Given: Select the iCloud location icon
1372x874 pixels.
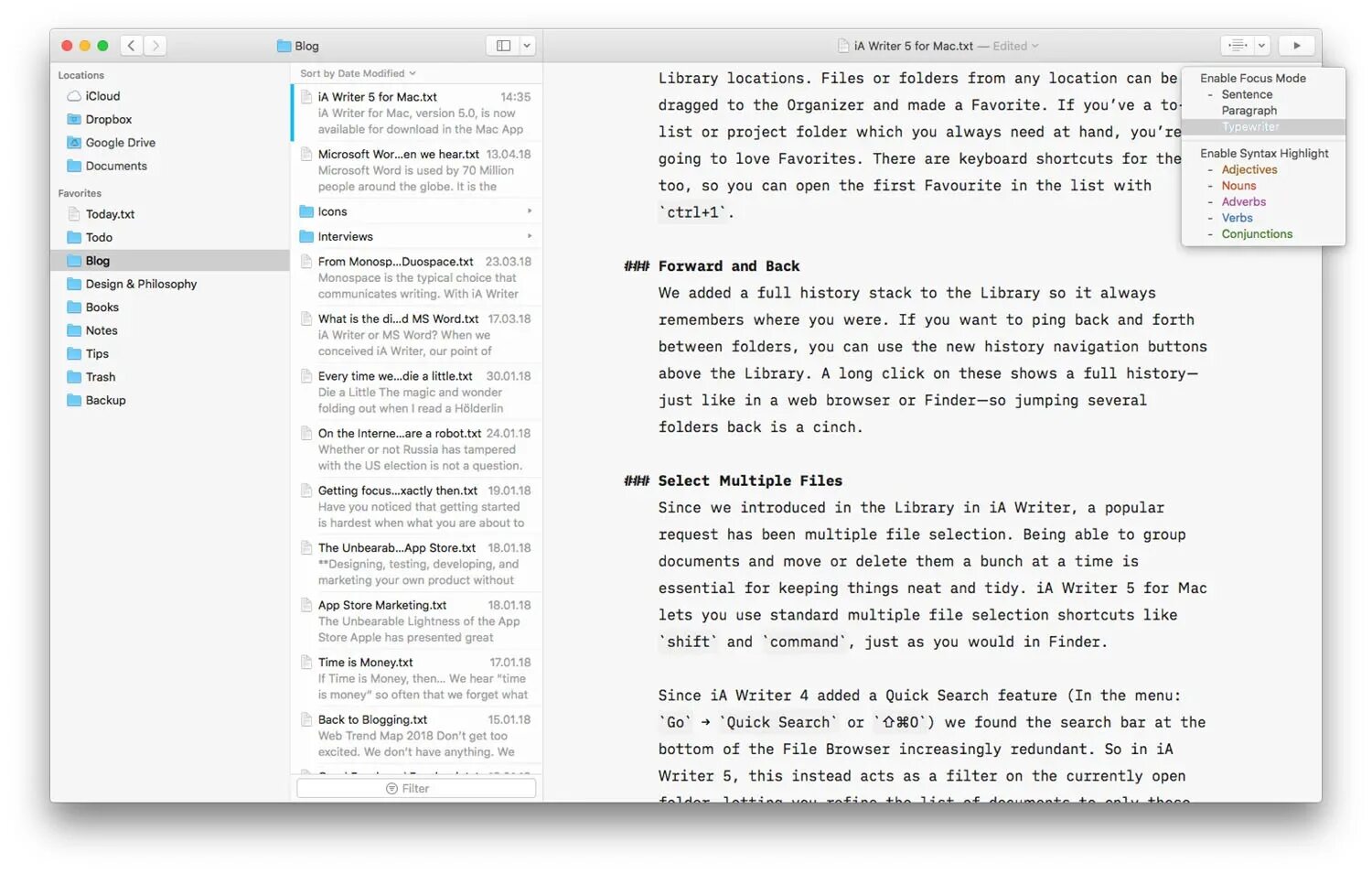Looking at the screenshot, I should point(74,96).
